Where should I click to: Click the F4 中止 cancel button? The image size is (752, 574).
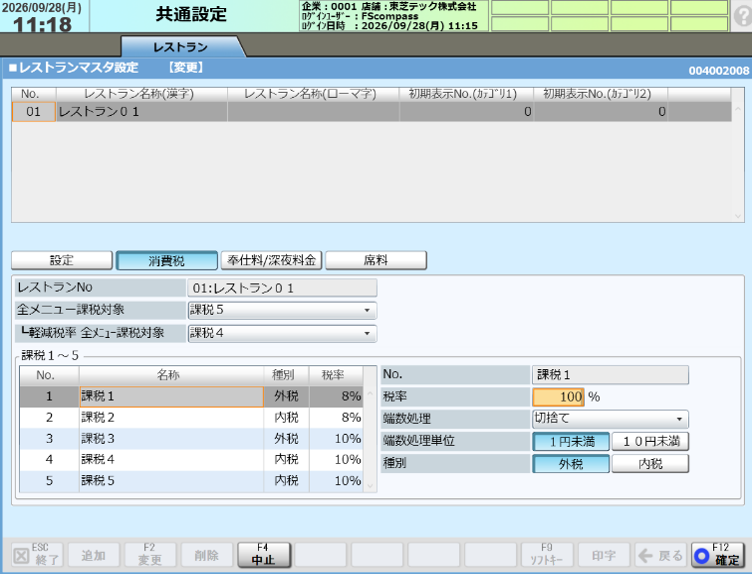(x=264, y=555)
